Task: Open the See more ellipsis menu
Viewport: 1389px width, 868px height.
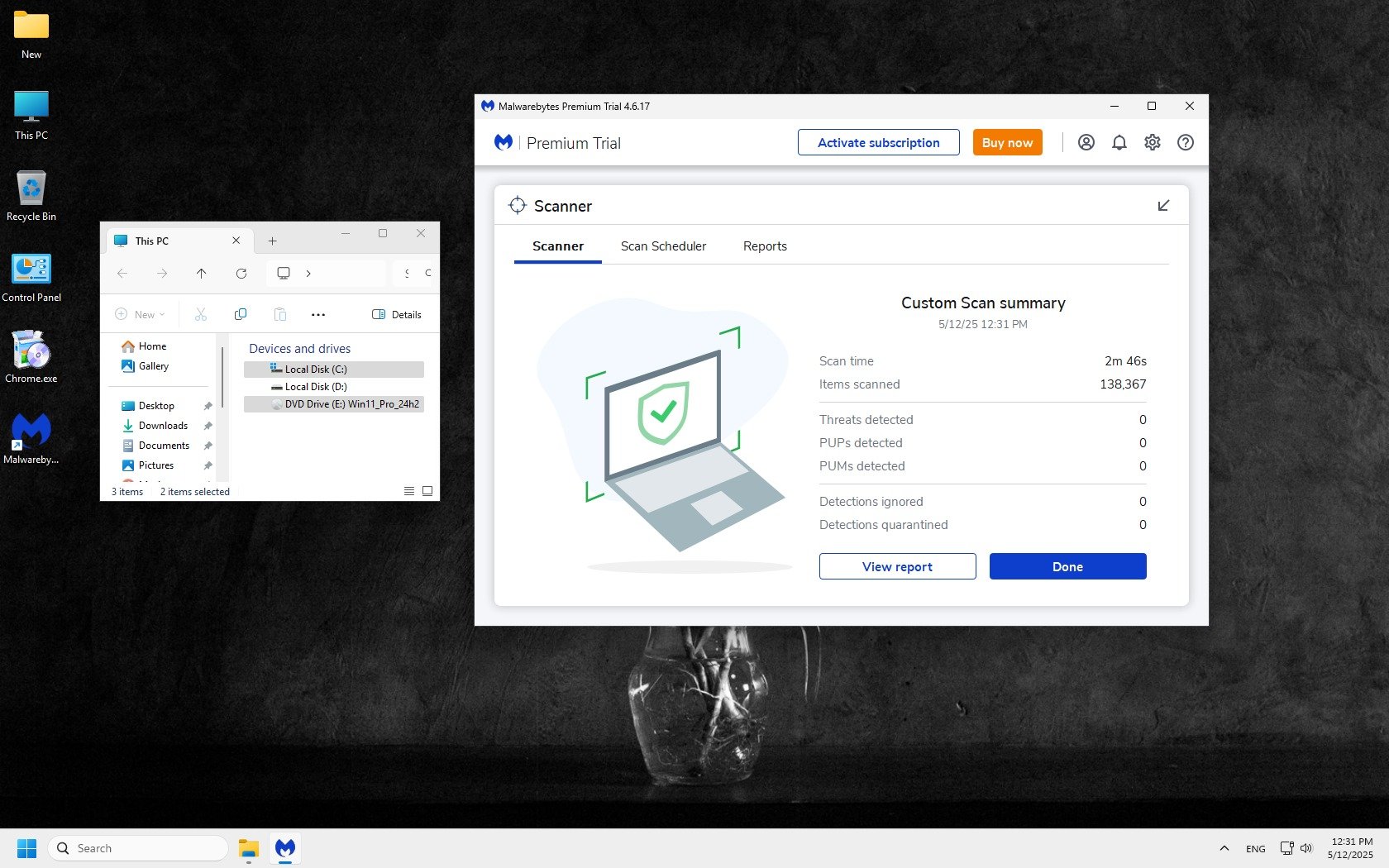Action: click(318, 314)
